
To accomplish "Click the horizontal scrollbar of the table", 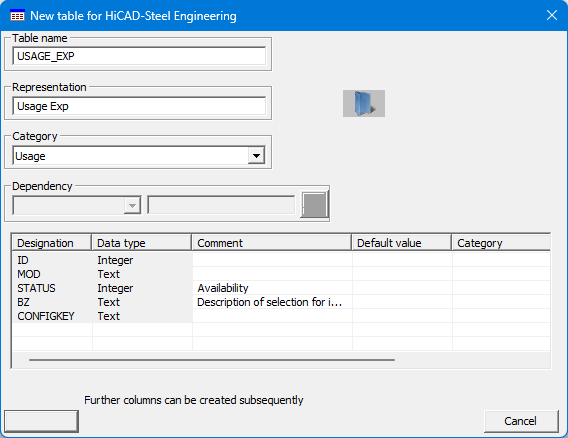I will coord(212,360).
